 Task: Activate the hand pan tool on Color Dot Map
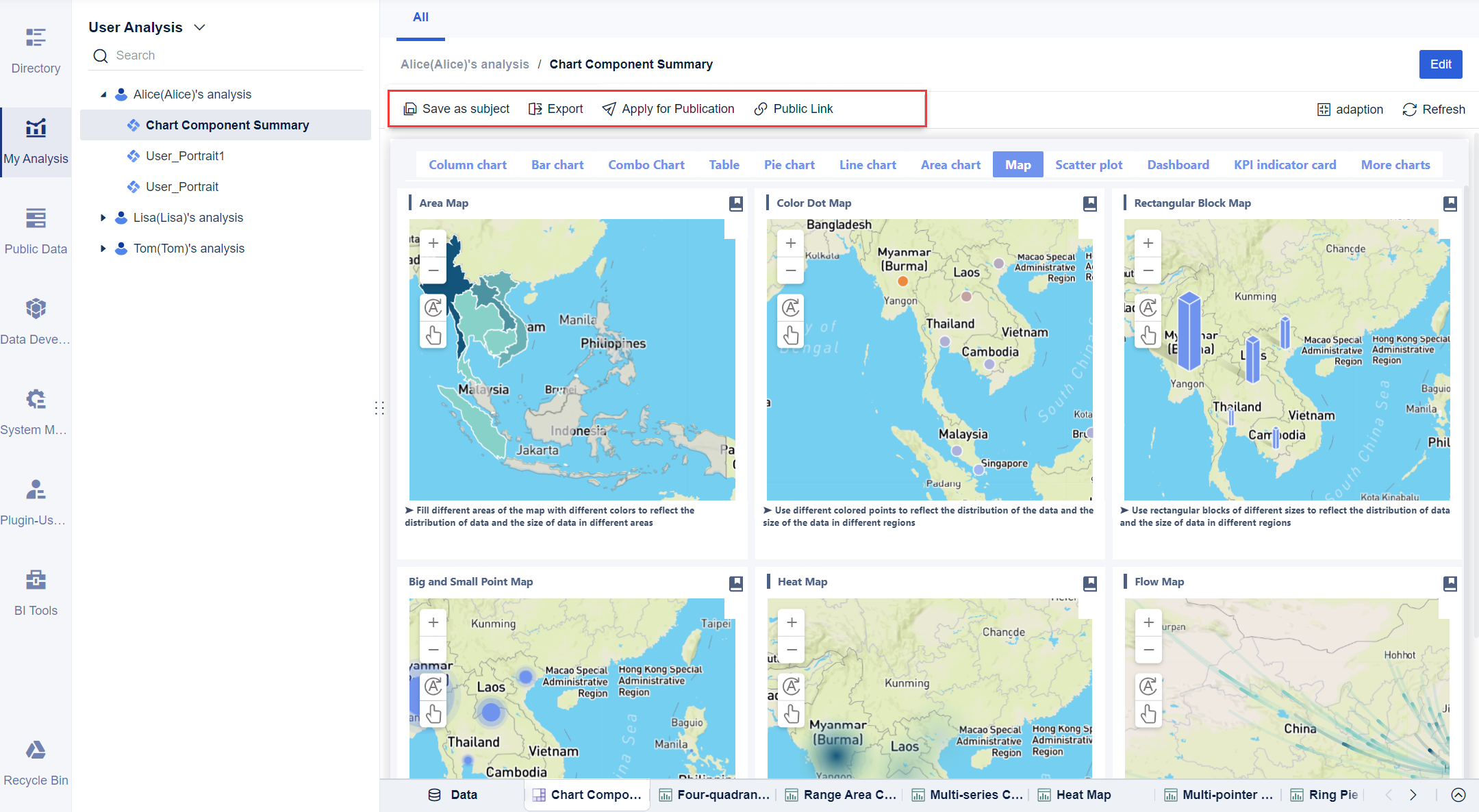tap(791, 335)
